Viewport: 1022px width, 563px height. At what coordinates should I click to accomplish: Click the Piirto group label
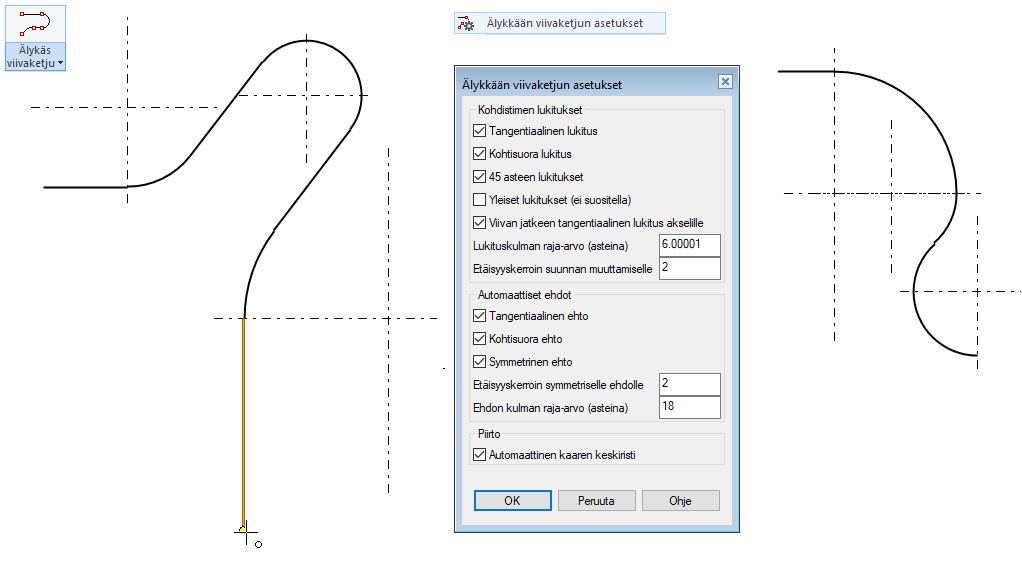coord(489,434)
